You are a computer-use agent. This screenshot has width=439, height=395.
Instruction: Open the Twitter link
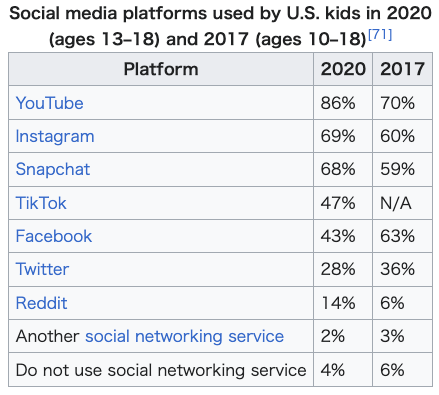click(x=42, y=269)
